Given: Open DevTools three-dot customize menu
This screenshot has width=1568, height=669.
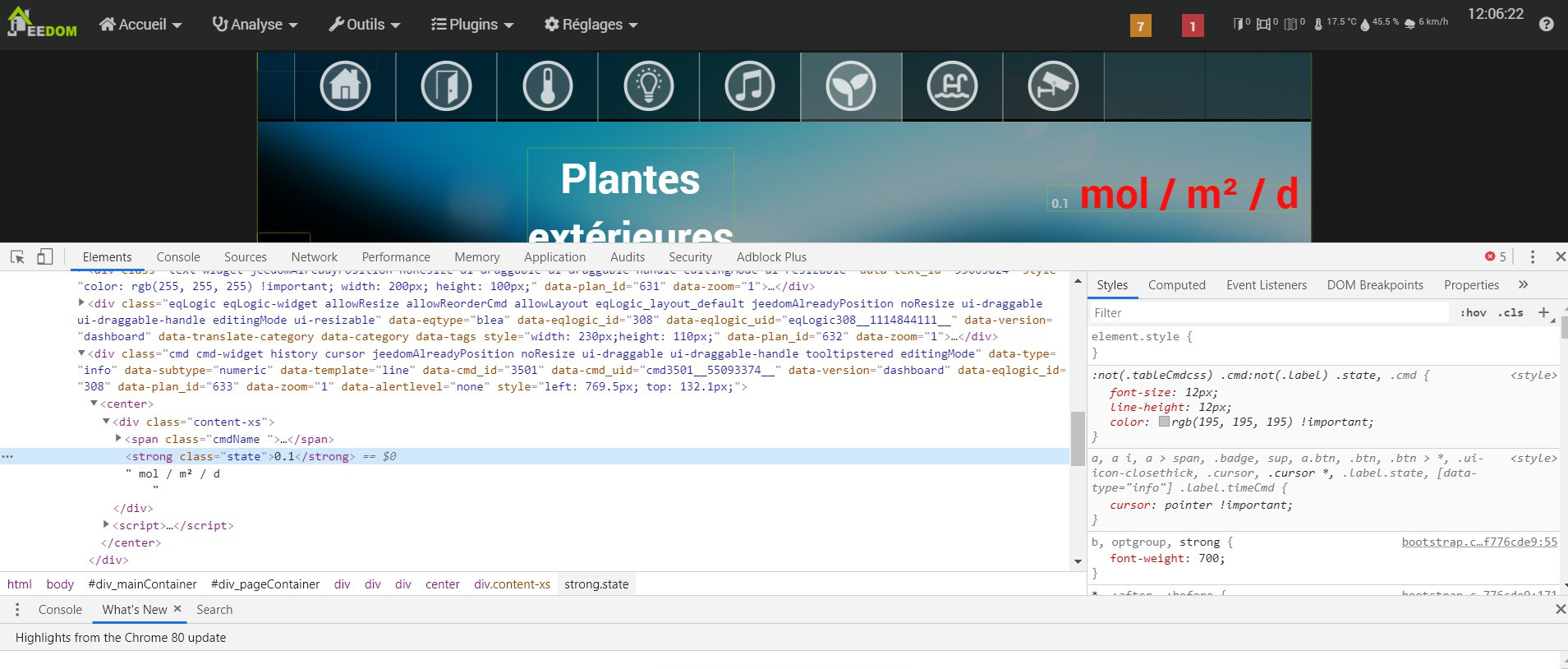Looking at the screenshot, I should [1532, 256].
